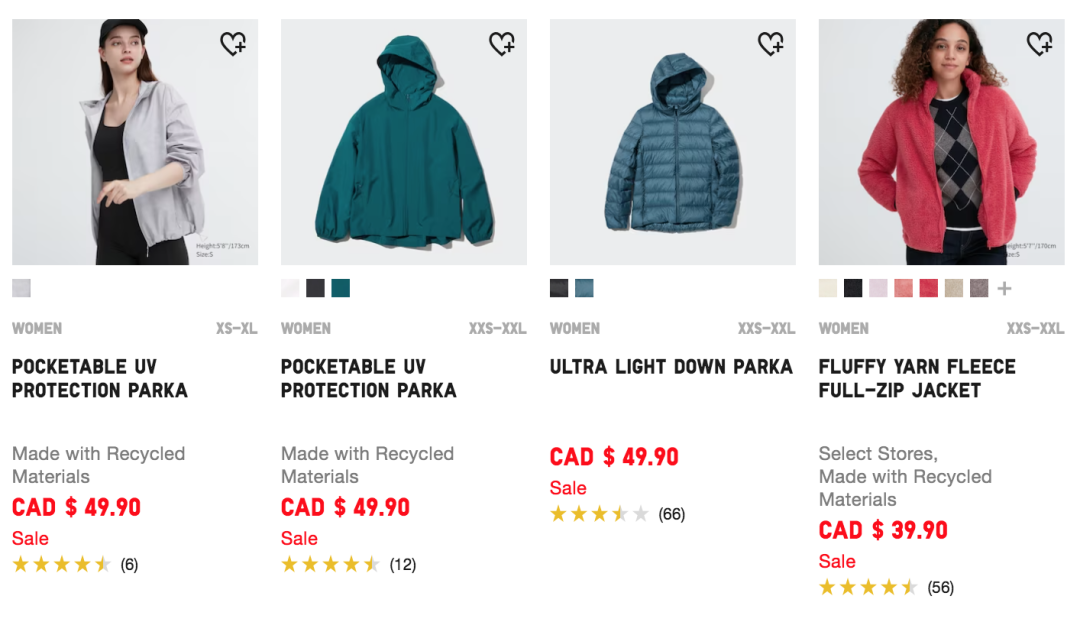The height and width of the screenshot is (622, 1080).
Task: Toggle wishlist heart on the Fluffy Yarn Fleece jacket
Action: (1041, 44)
